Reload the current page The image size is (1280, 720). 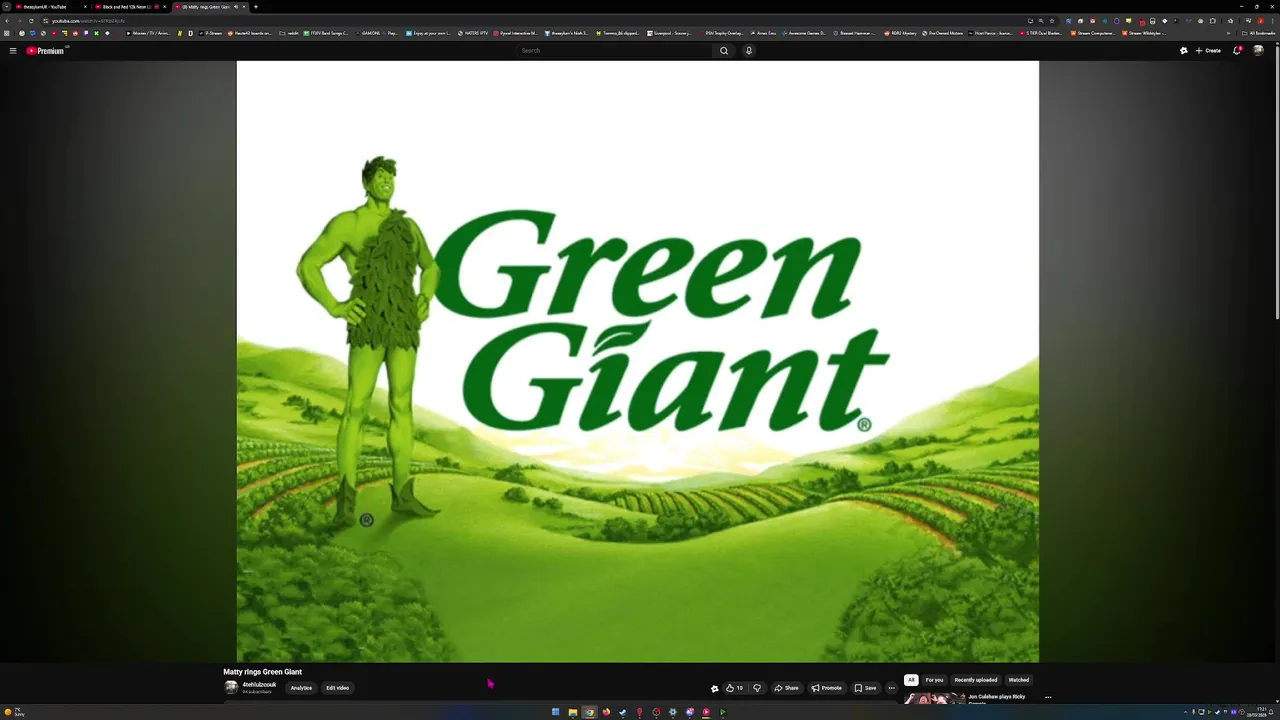pos(31,20)
